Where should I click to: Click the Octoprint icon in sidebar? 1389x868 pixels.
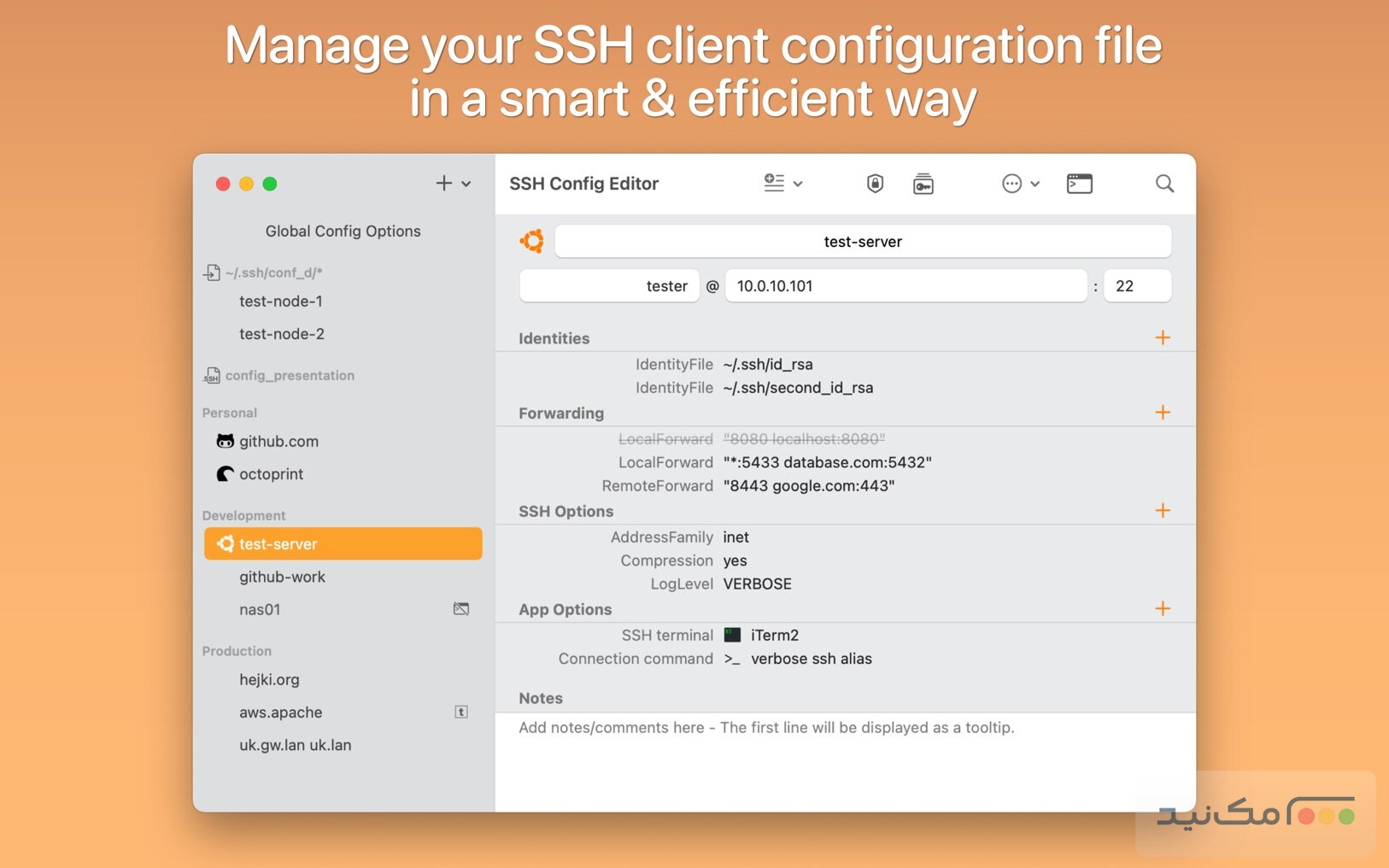pos(224,474)
